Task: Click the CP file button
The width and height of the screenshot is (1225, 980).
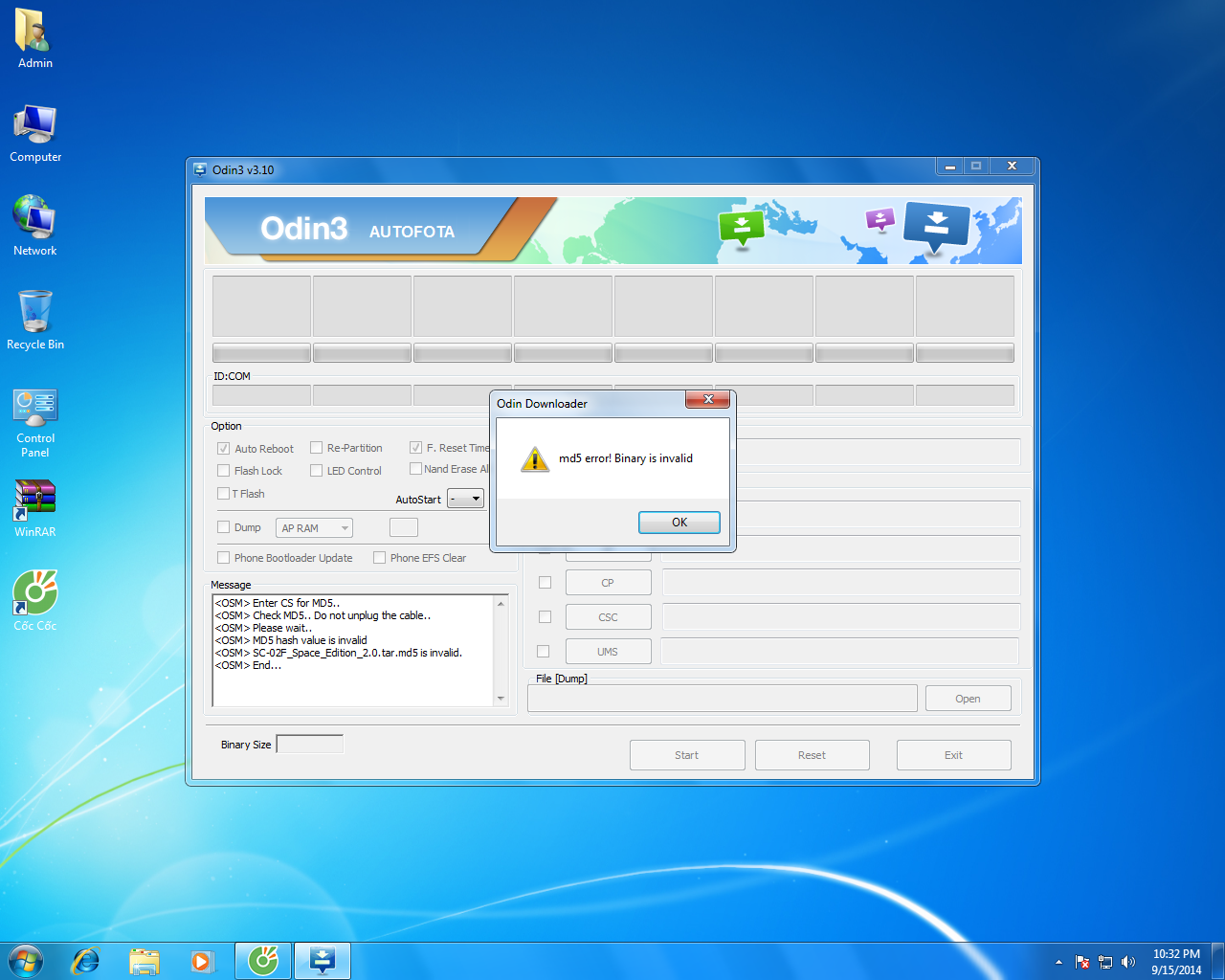Action: coord(608,582)
